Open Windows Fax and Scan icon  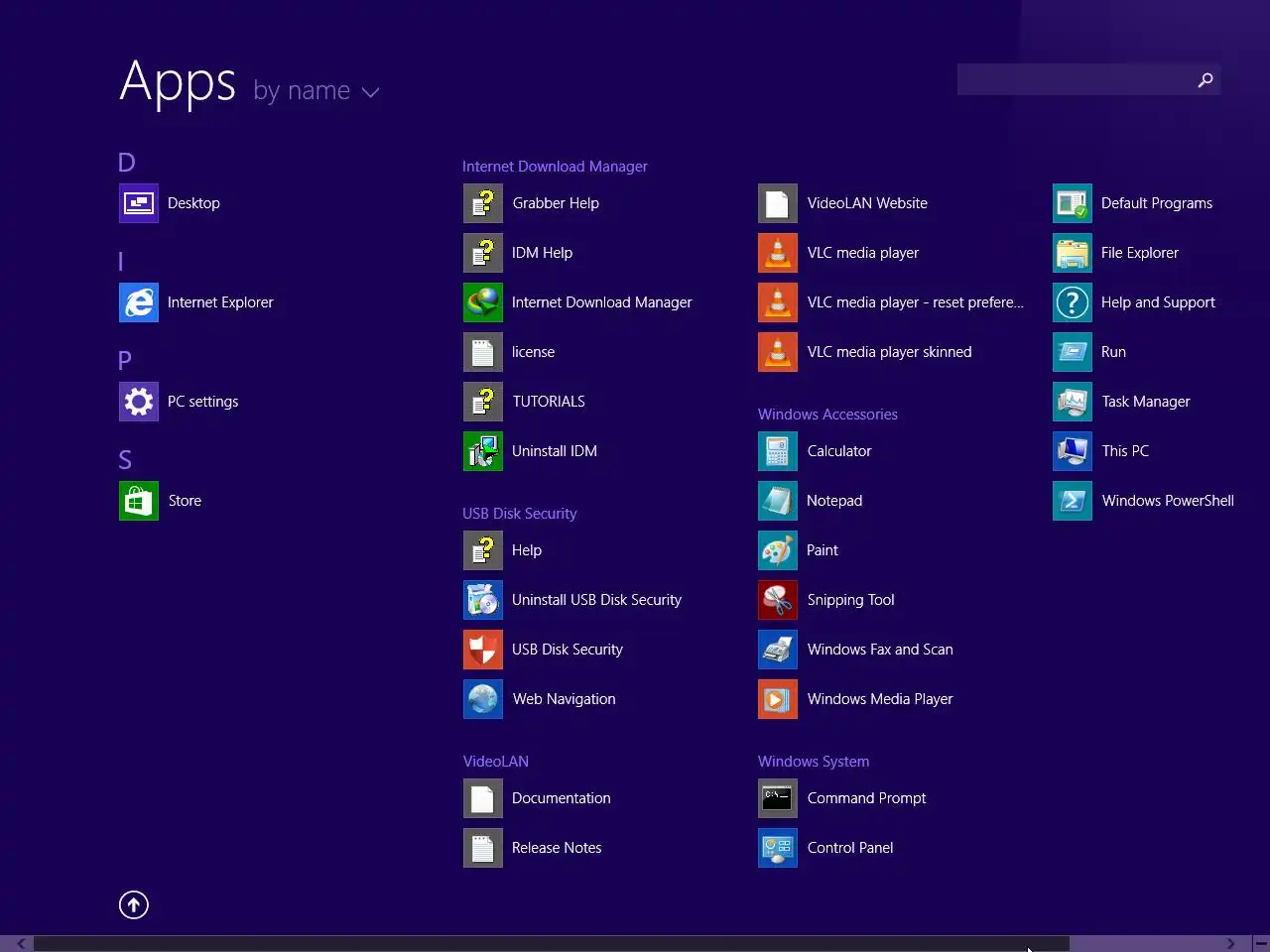778,650
